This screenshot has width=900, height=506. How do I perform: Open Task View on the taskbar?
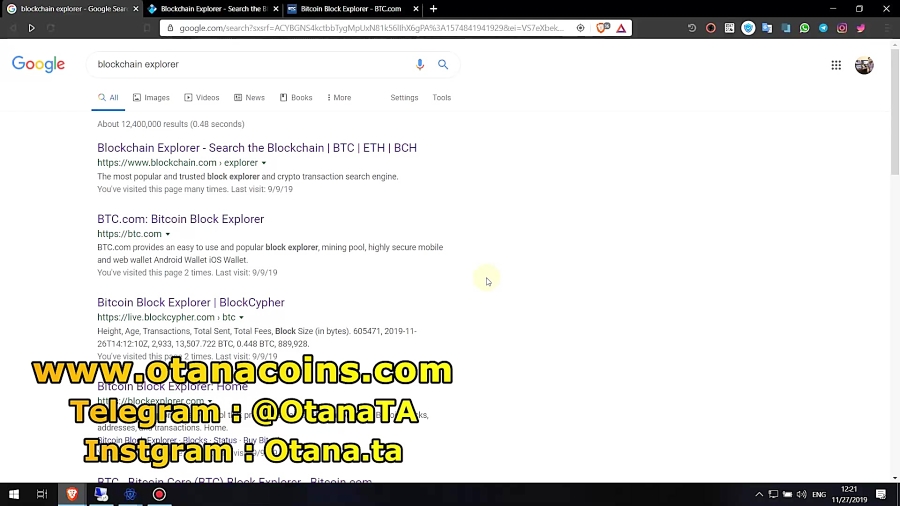[x=42, y=494]
